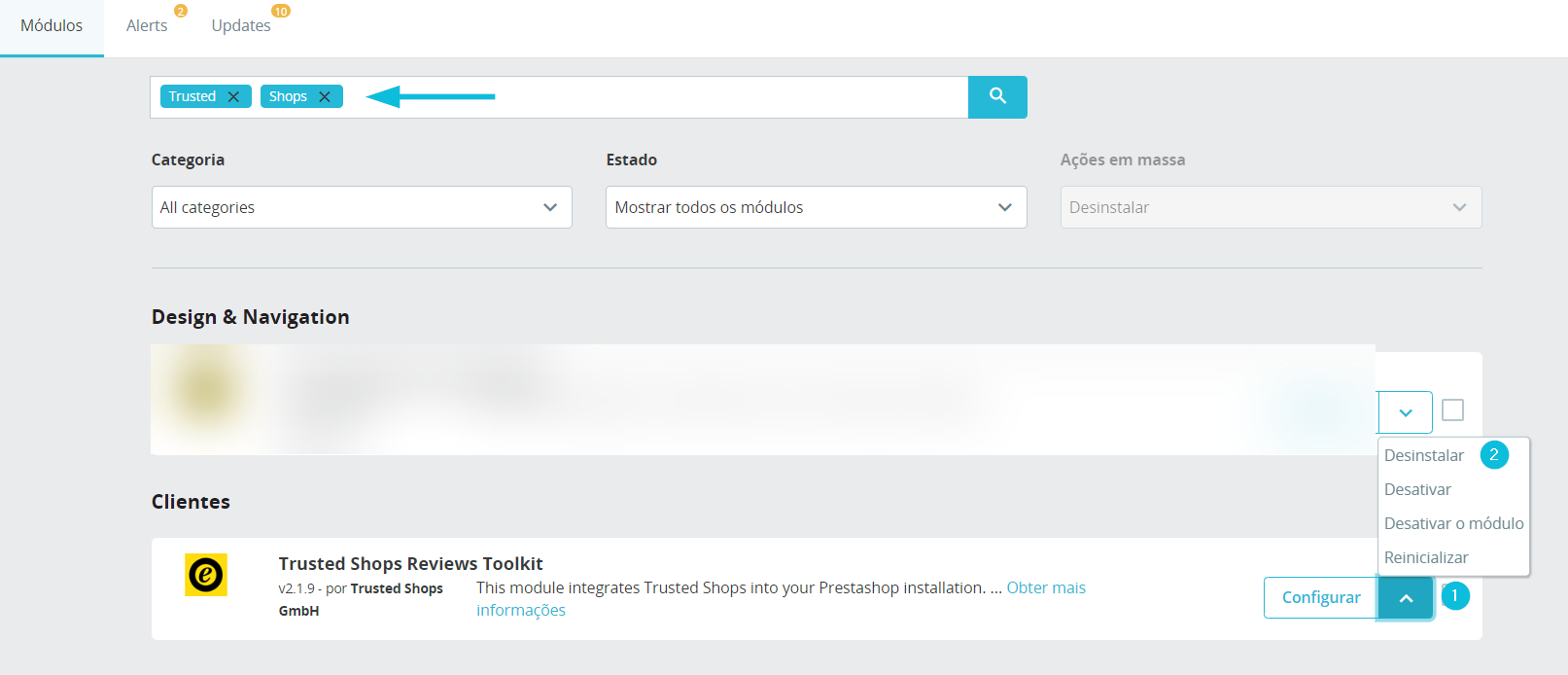Screen dimensions: 1568x675
Task: Open the Estado filter dropdown
Action: (817, 207)
